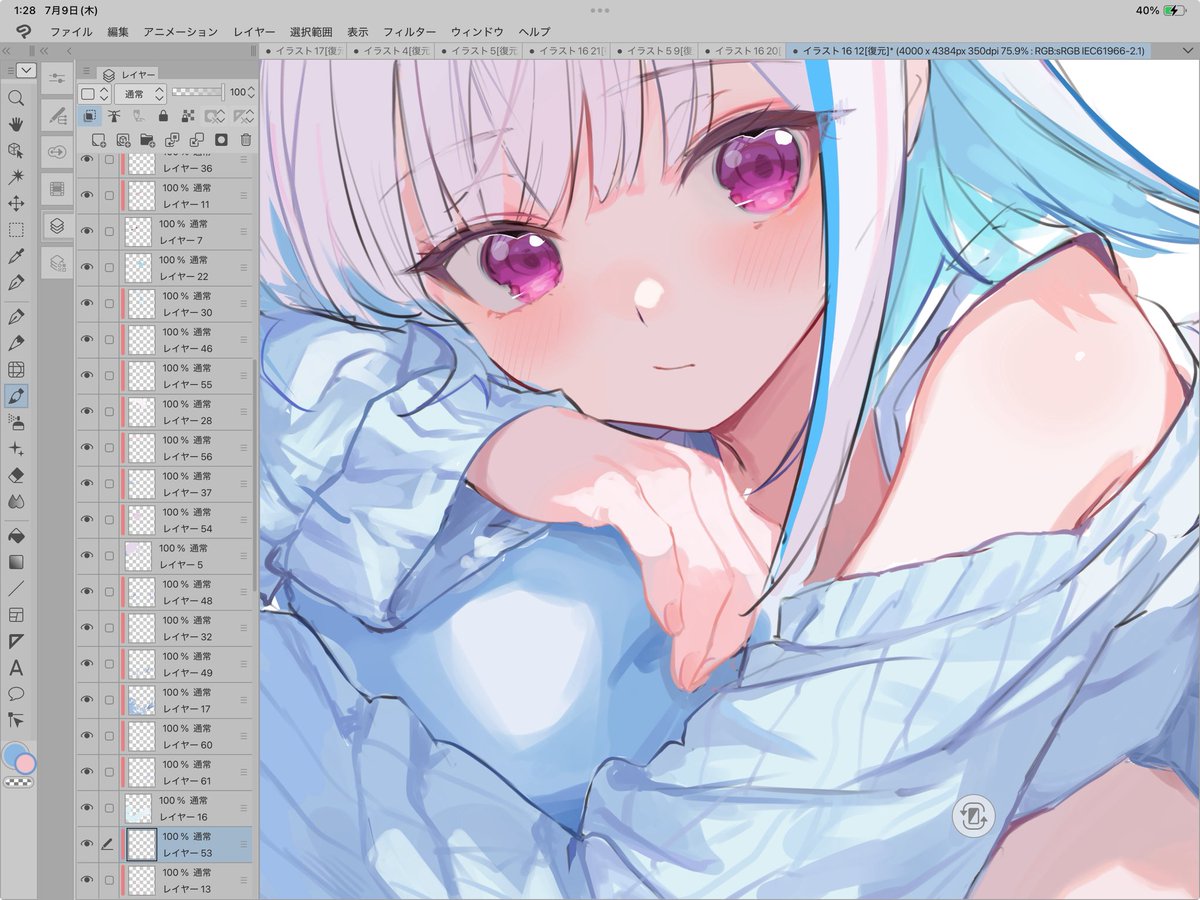This screenshot has height=900, width=1200.
Task: Open the フィルター menu
Action: tap(410, 32)
